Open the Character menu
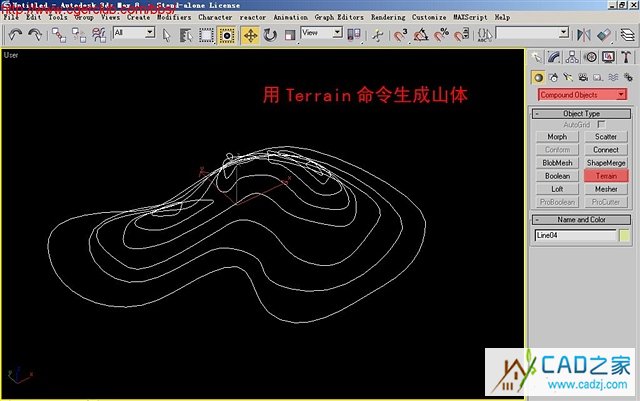 tap(215, 17)
